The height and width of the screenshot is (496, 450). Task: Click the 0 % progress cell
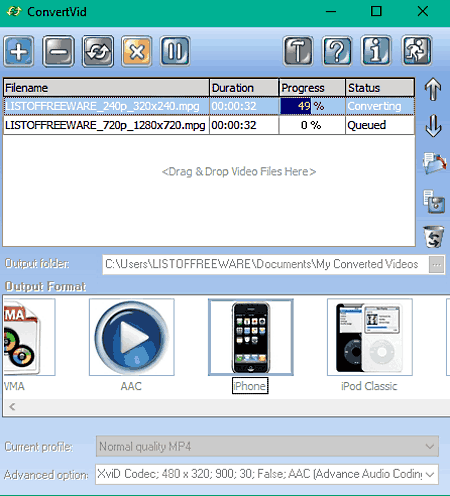312,125
